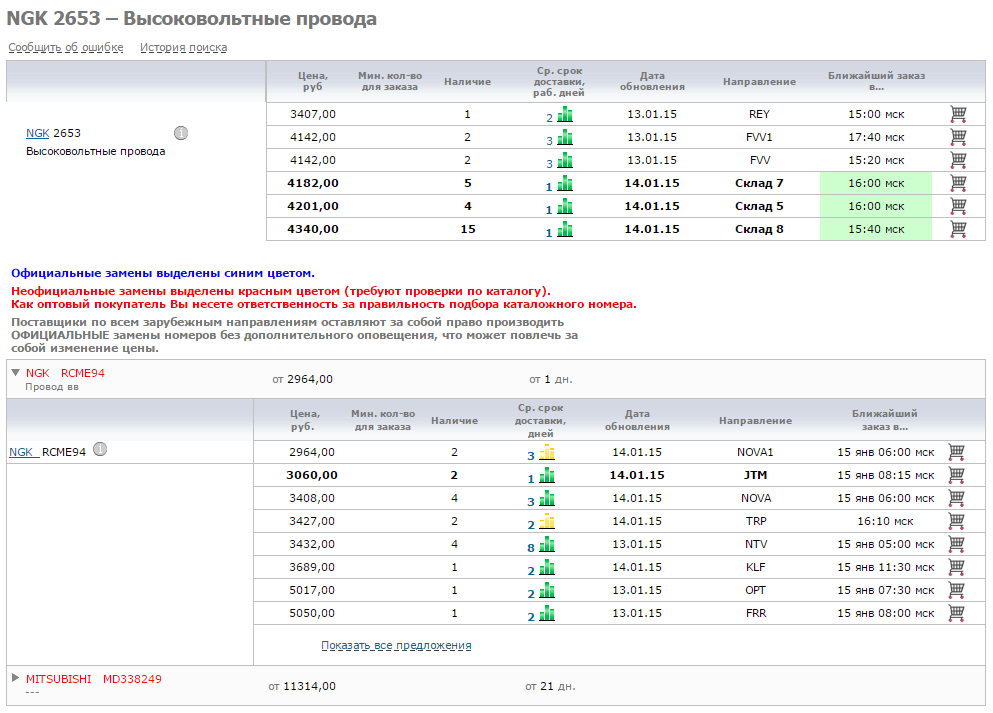Add OPT offer to cart

(x=956, y=590)
